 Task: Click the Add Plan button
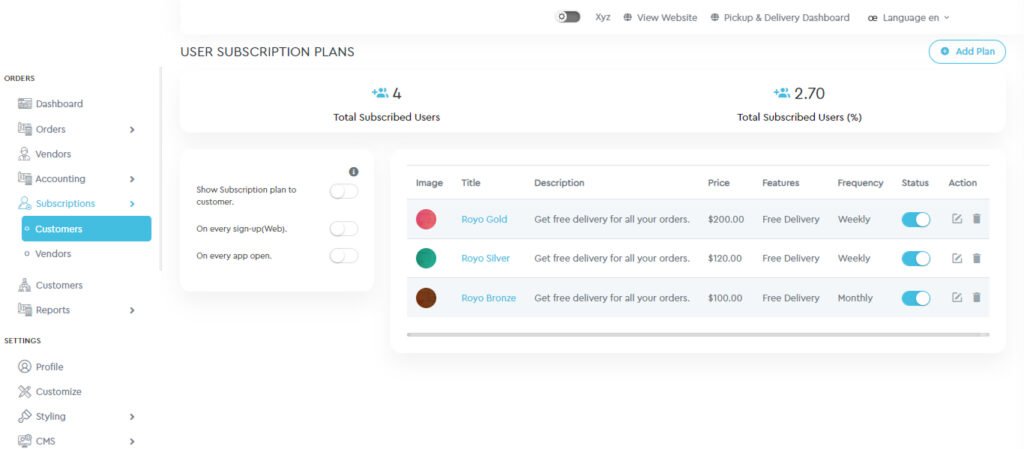pos(966,51)
